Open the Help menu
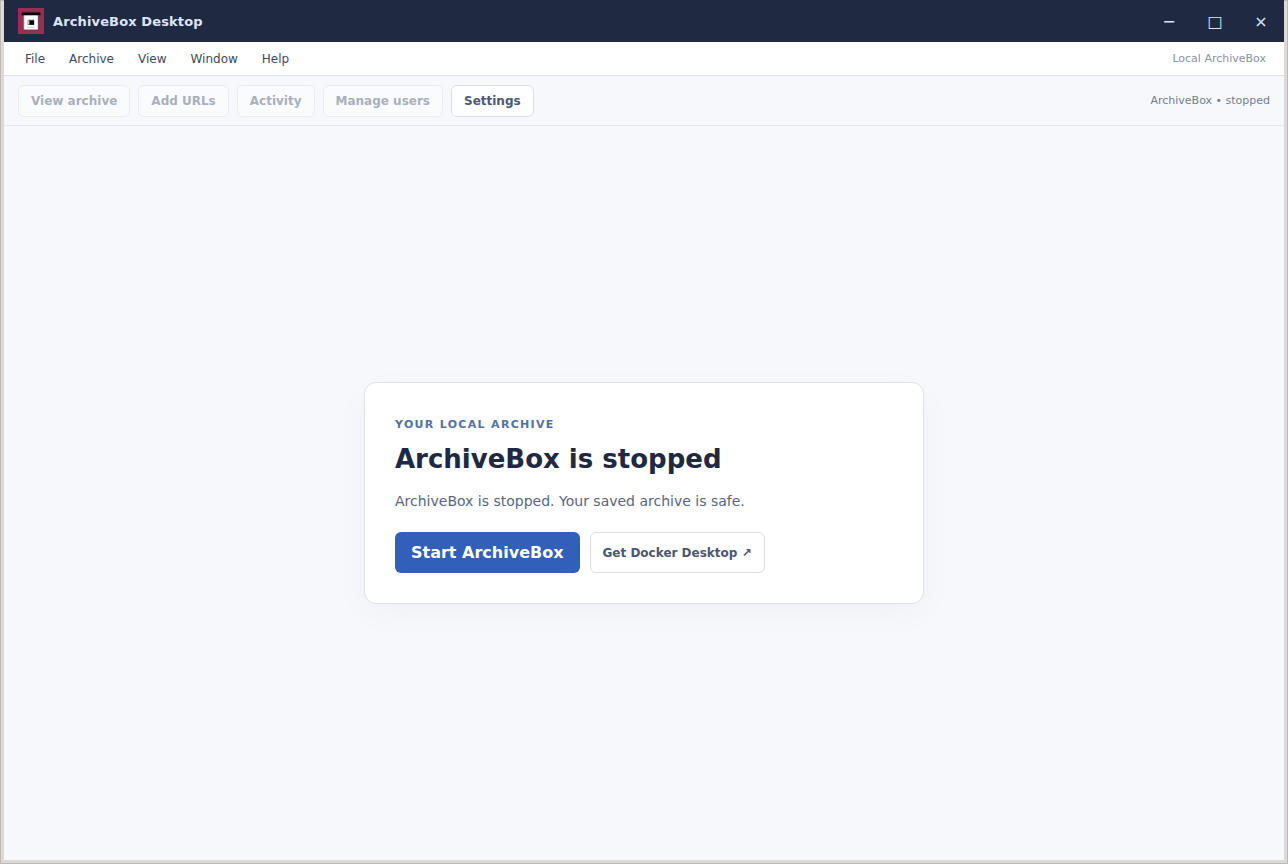Screen dimensions: 1288x864 coord(275,59)
